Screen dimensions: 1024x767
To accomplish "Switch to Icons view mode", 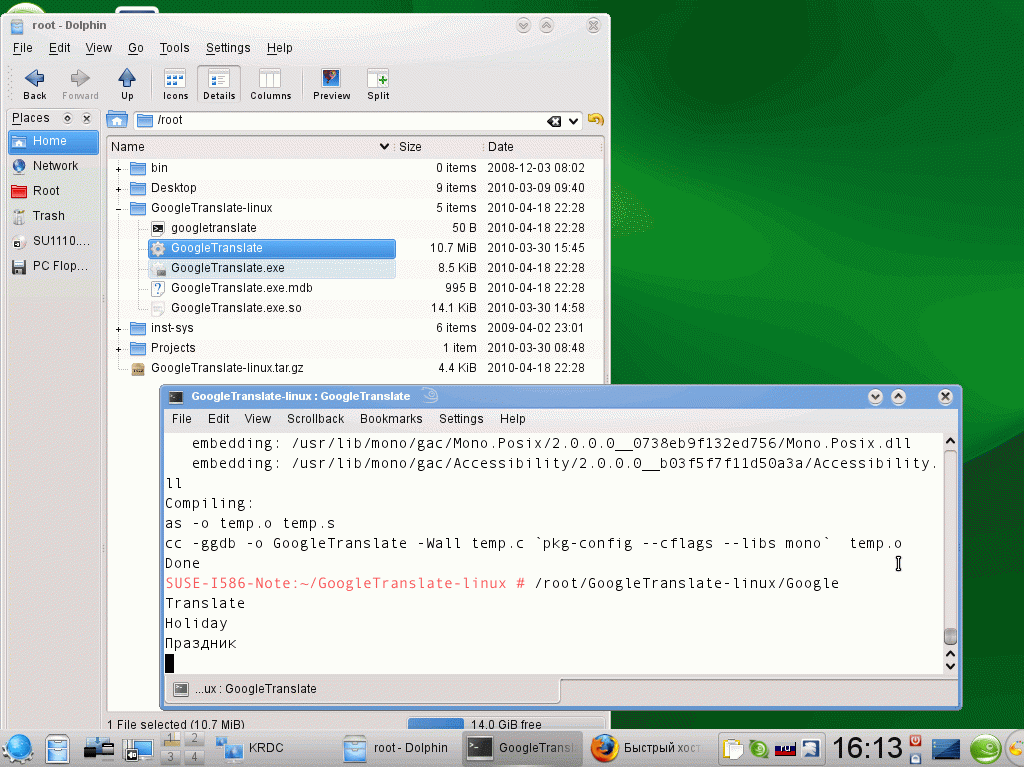I will coord(175,85).
